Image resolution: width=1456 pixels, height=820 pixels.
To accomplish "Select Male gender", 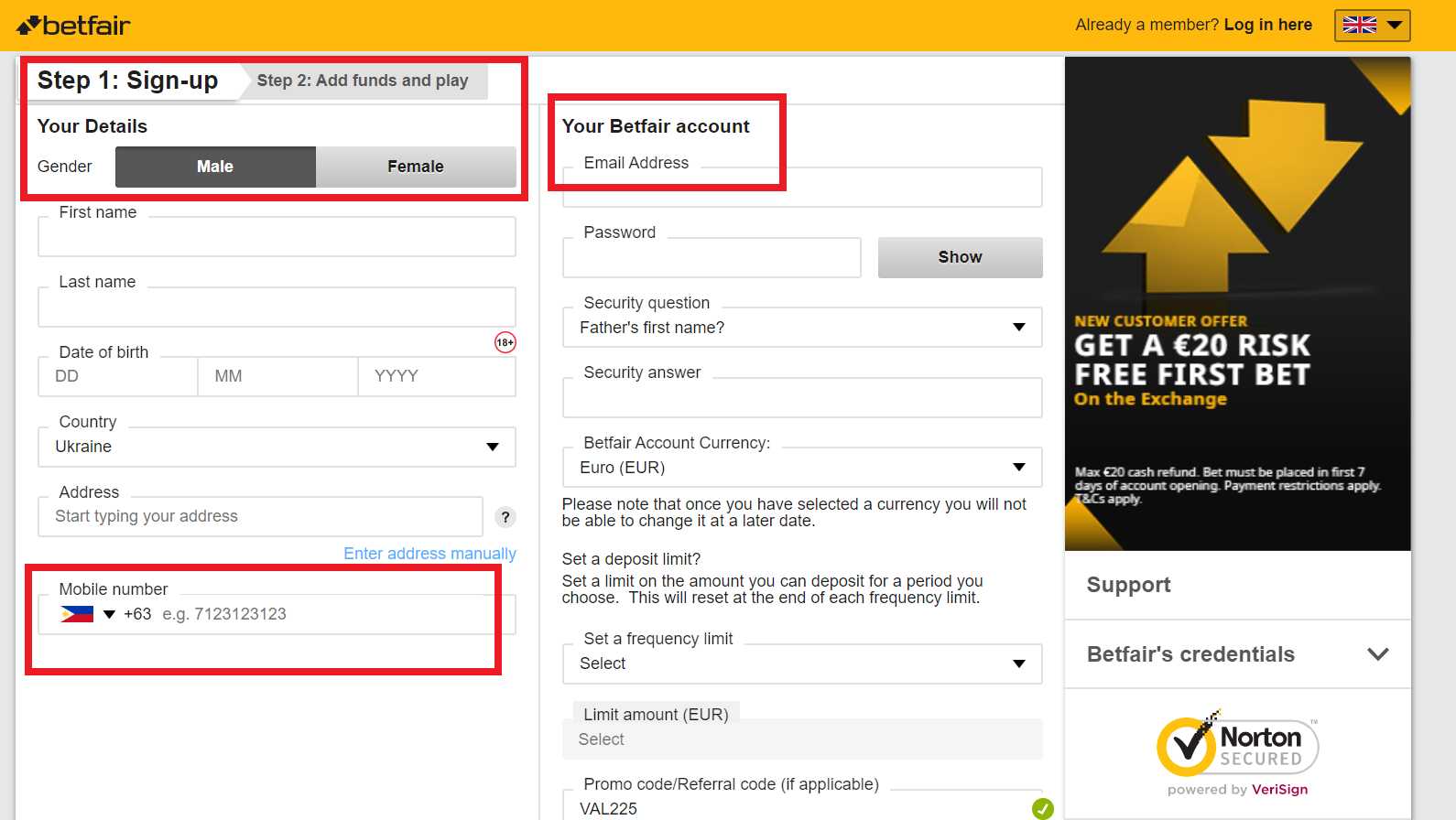I will pyautogui.click(x=215, y=167).
